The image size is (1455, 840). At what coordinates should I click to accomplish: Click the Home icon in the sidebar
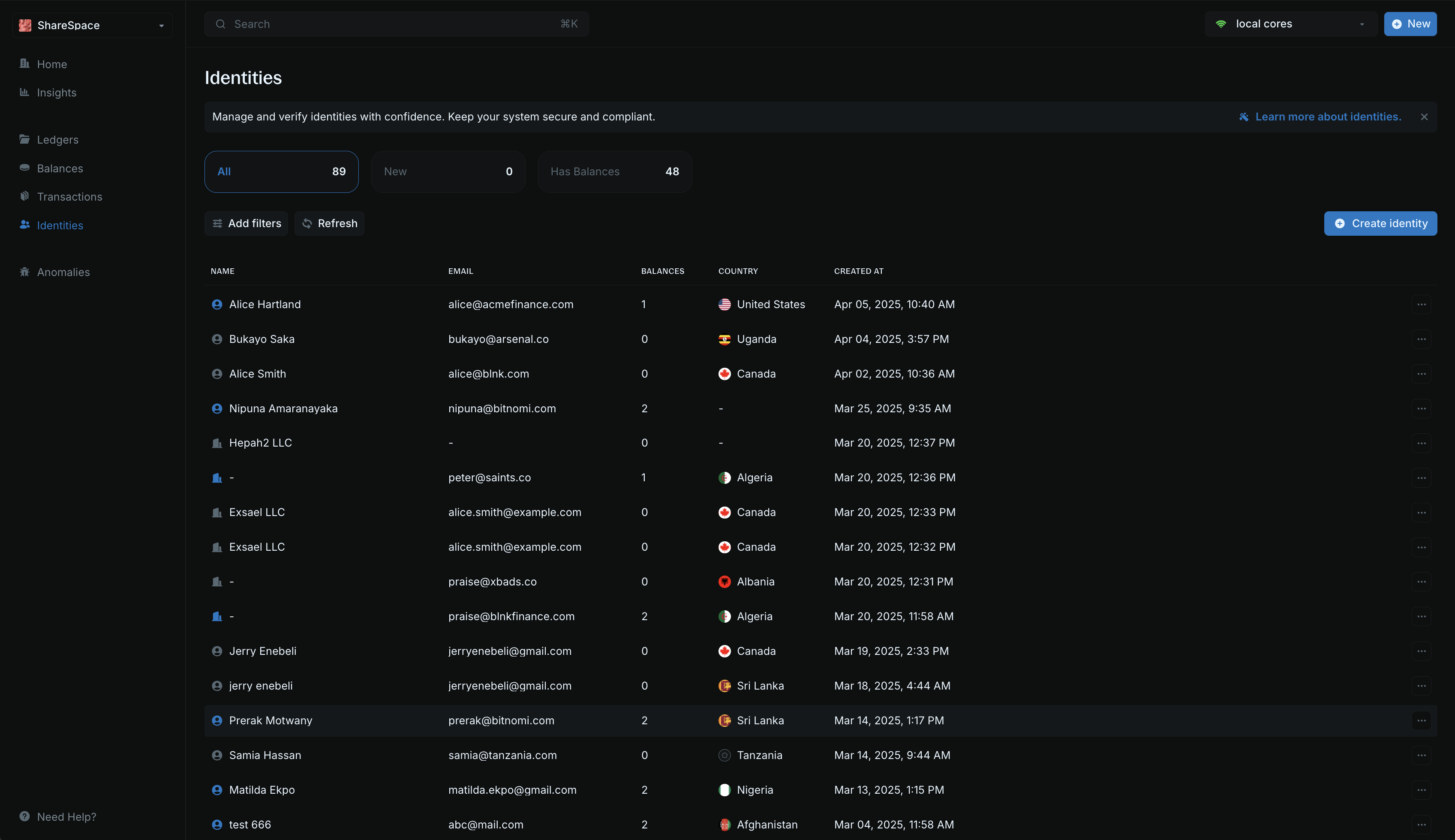[24, 63]
